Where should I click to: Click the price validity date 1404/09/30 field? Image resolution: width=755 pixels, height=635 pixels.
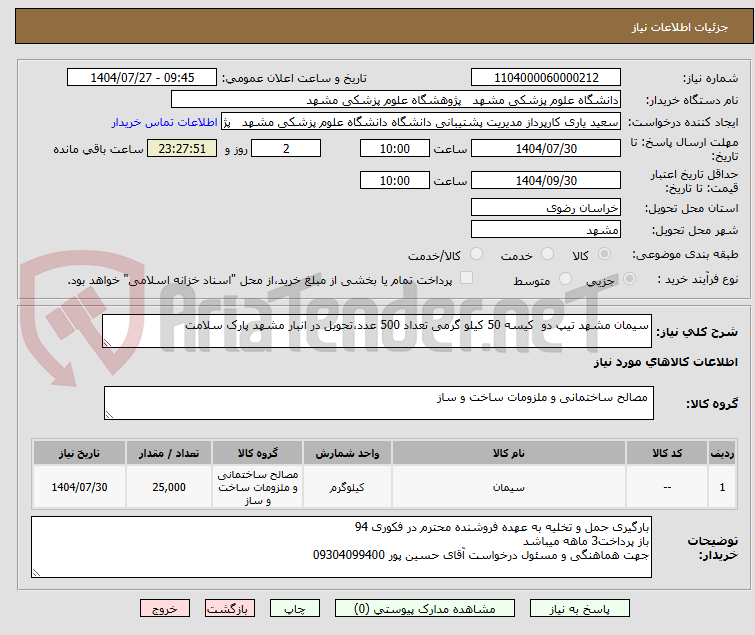546,181
